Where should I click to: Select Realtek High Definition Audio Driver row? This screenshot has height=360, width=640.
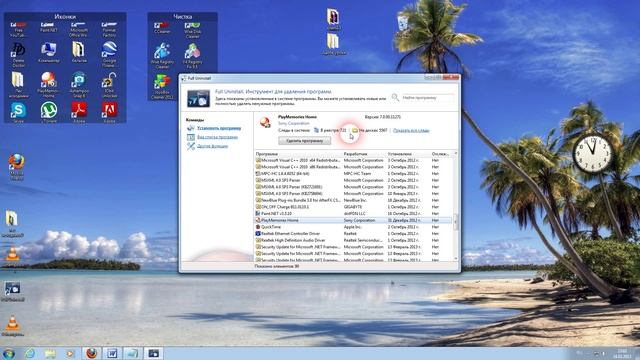click(x=353, y=240)
